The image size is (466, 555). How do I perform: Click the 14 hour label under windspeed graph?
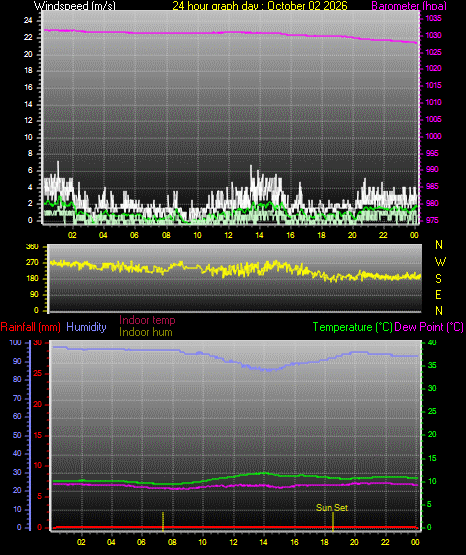pos(259,235)
